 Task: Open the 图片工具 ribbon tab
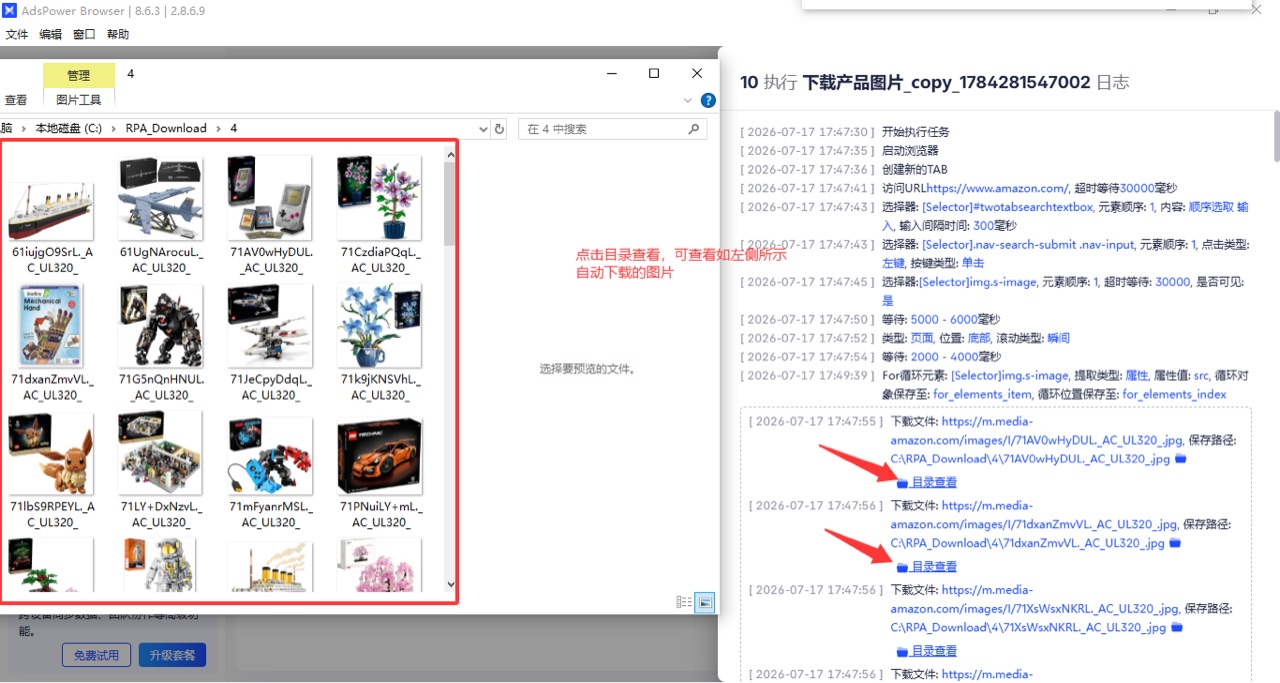coord(79,100)
